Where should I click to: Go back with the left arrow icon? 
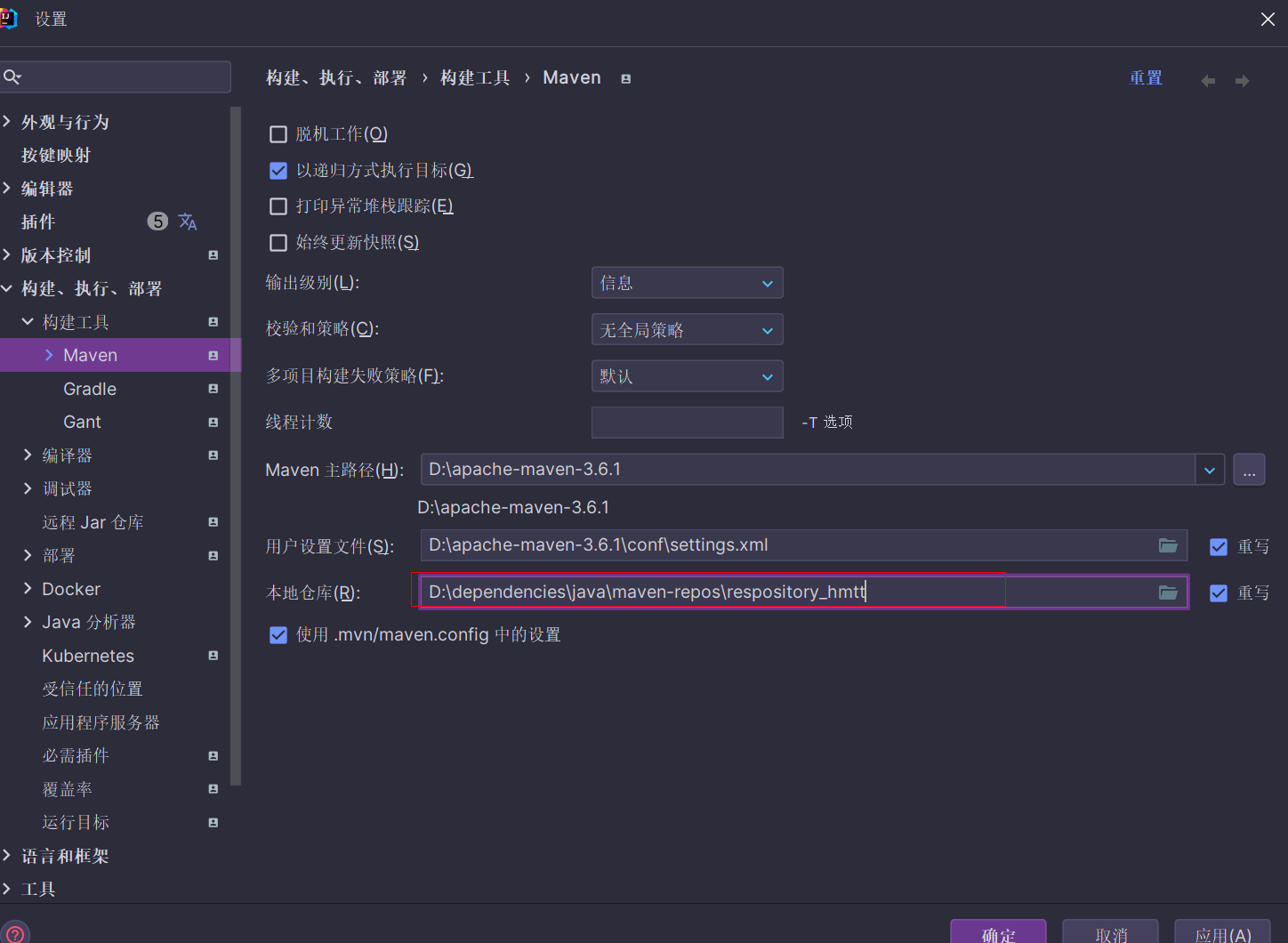1208,81
